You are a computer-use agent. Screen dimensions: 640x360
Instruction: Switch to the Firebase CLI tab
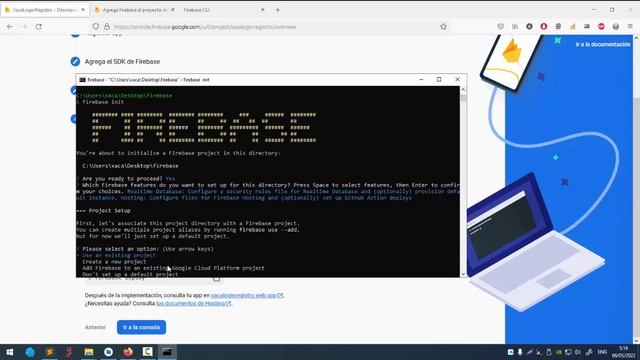(x=224, y=10)
